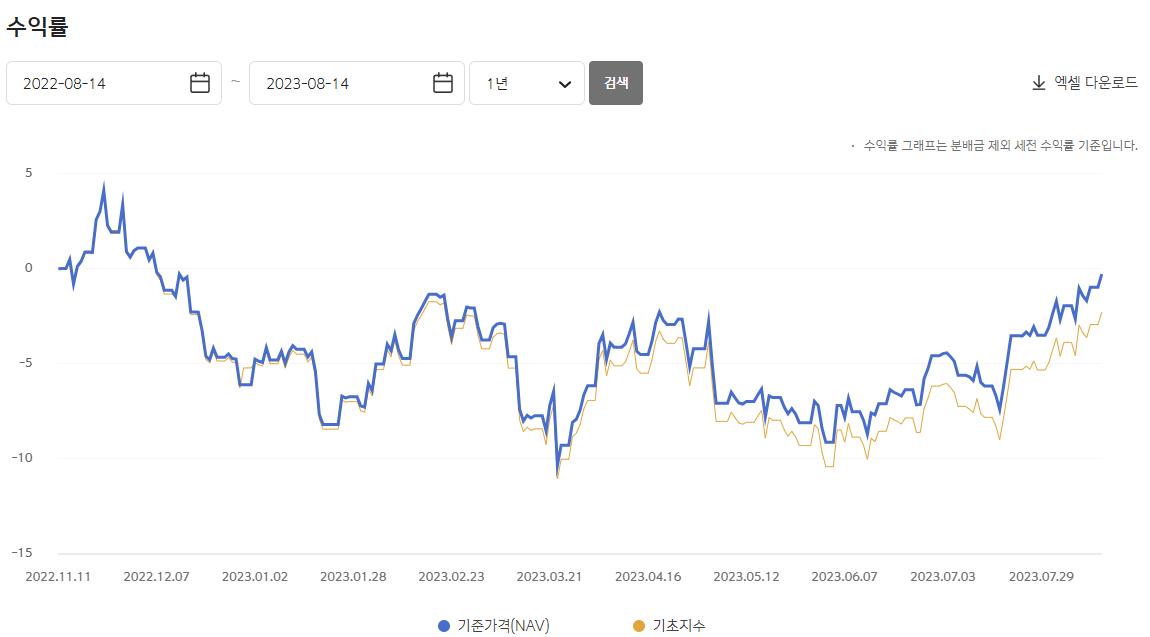Click x-axis label 2023.02.23
This screenshot has width=1150, height=637.
[451, 576]
